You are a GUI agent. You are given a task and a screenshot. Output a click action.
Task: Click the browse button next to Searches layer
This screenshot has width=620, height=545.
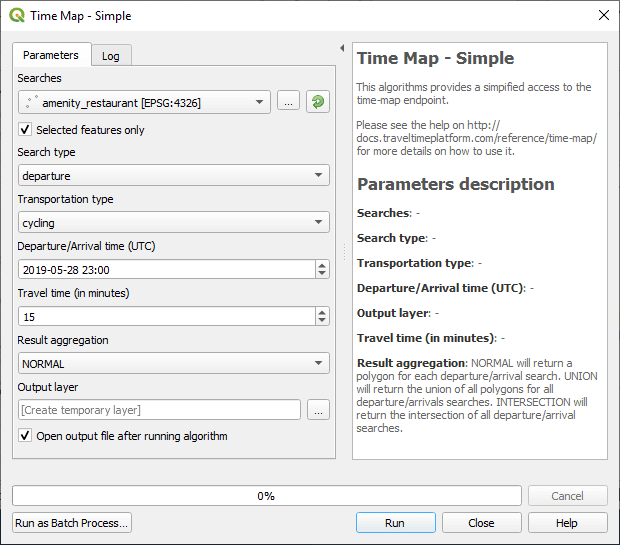(x=288, y=102)
